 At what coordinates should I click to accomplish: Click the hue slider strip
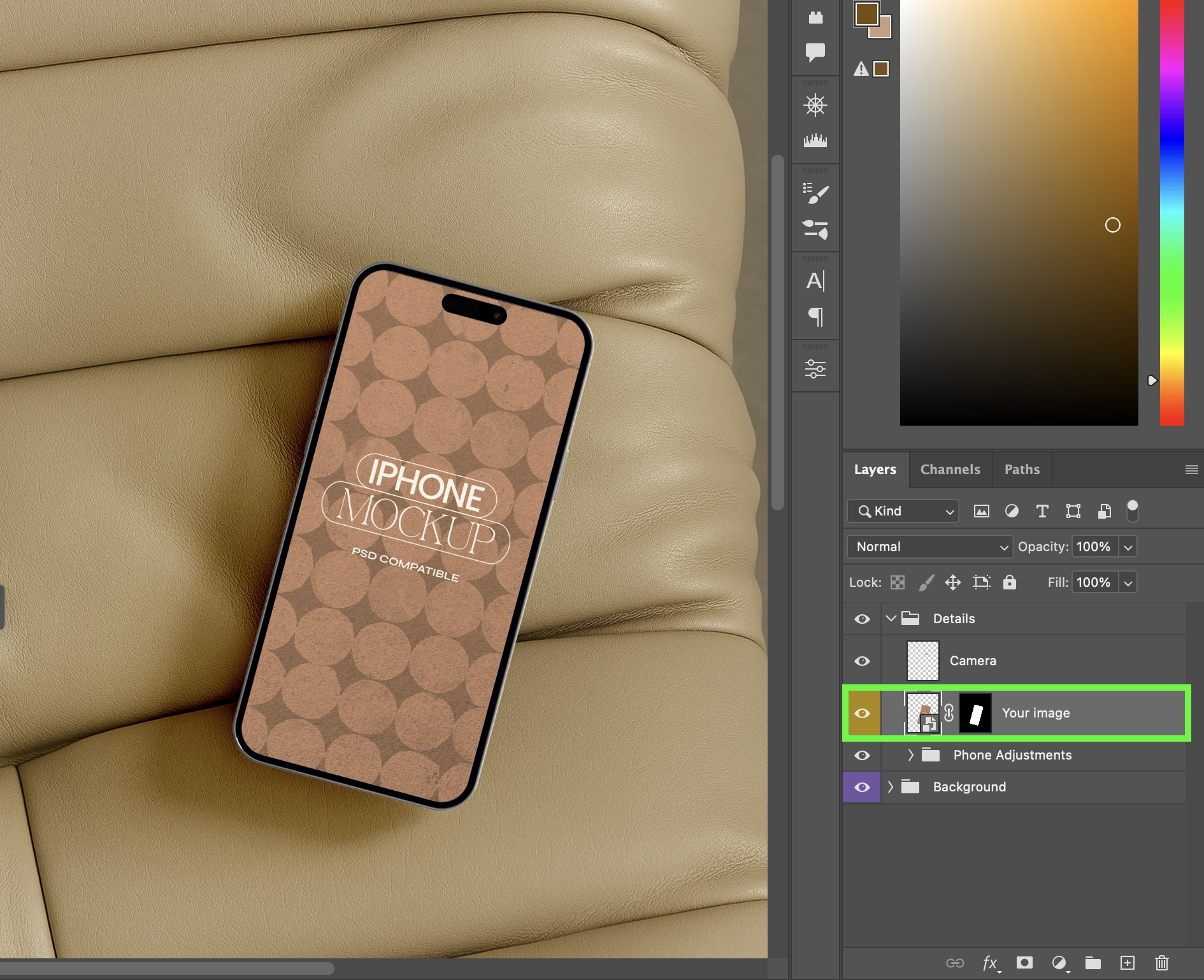[x=1172, y=213]
